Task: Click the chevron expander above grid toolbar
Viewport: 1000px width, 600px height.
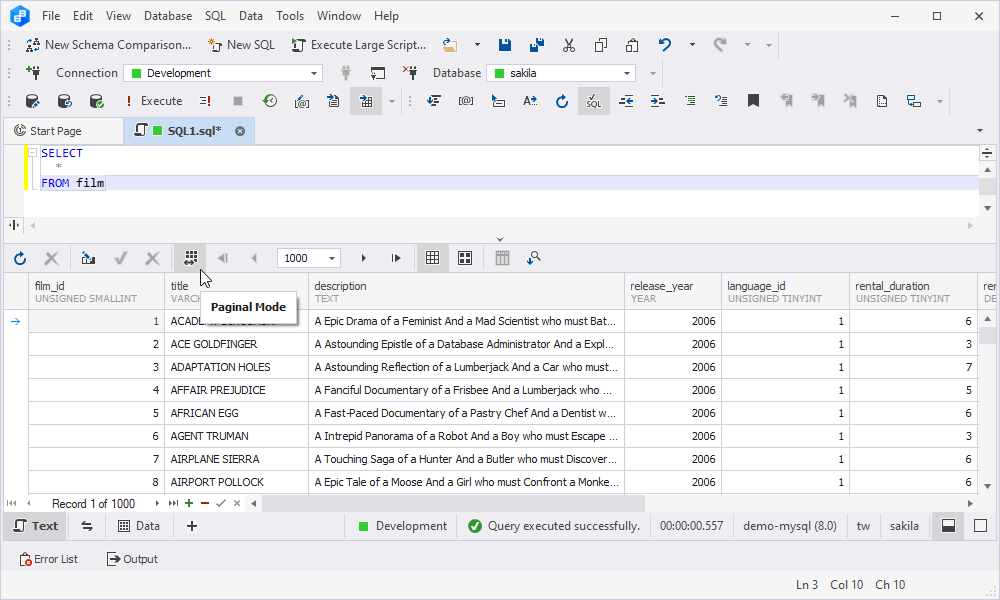Action: pos(500,240)
